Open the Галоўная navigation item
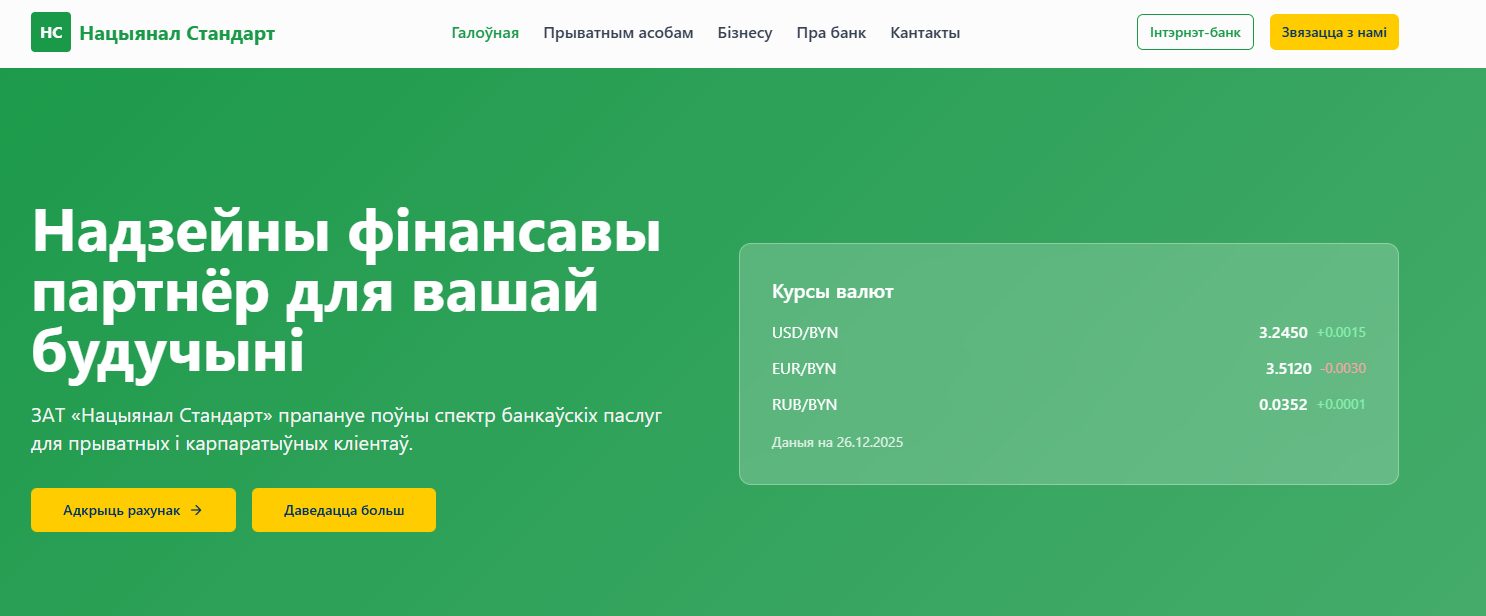Viewport: 1486px width, 616px height. click(x=485, y=33)
